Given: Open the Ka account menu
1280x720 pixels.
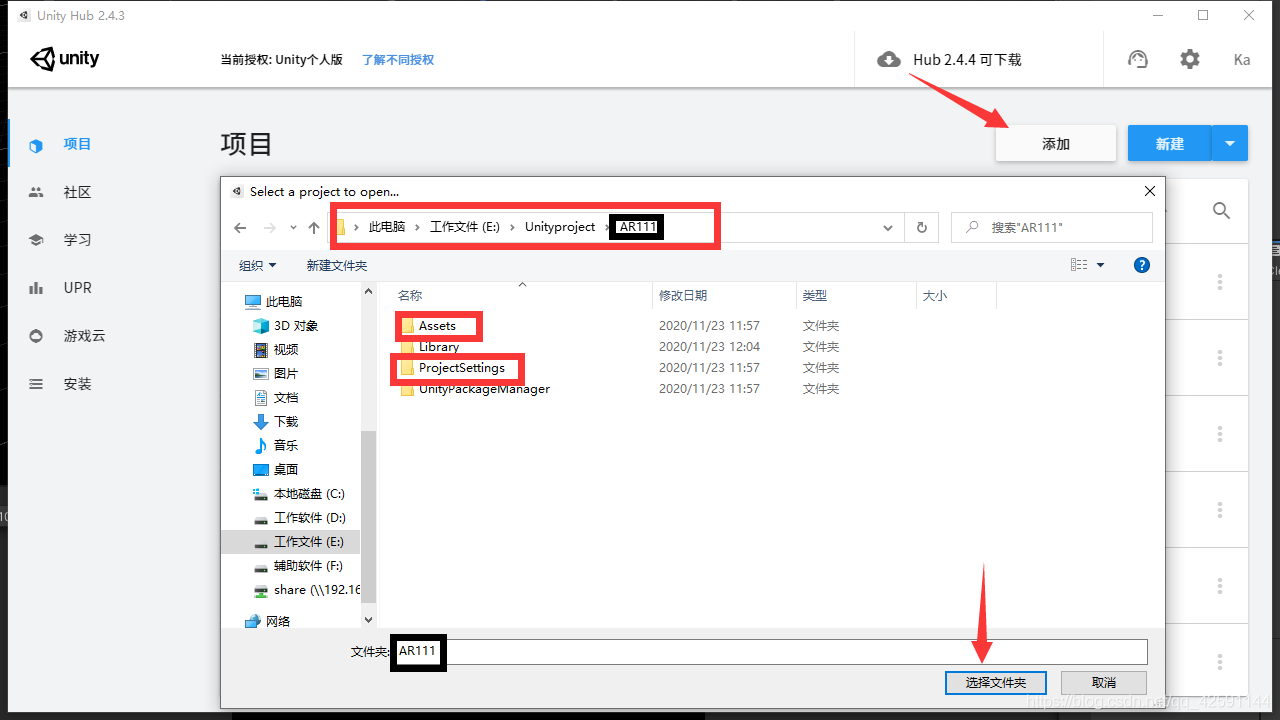Looking at the screenshot, I should (1242, 60).
